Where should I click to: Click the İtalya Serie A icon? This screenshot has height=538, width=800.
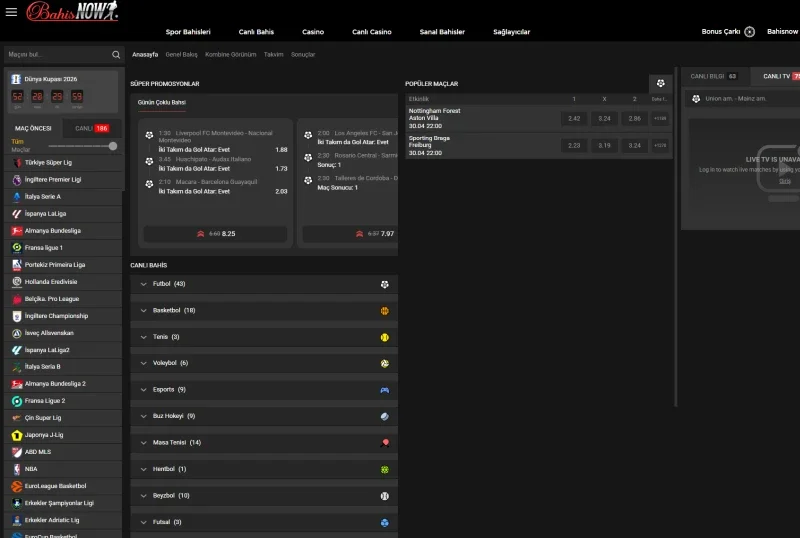(17, 197)
